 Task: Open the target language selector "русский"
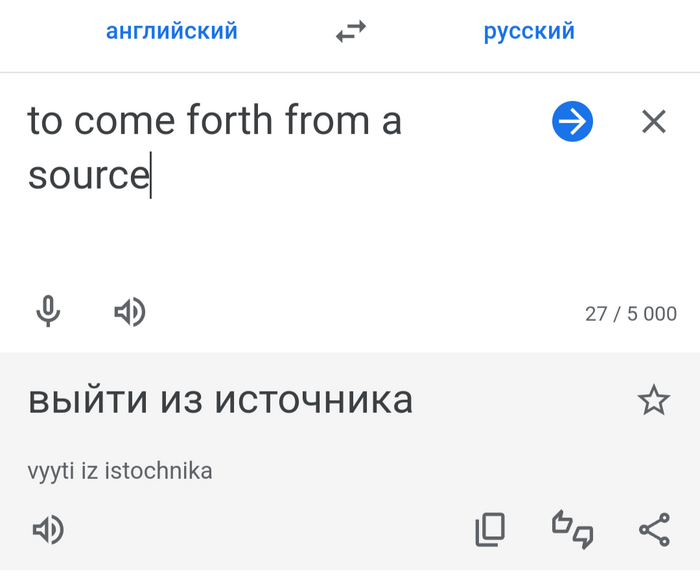(x=529, y=32)
